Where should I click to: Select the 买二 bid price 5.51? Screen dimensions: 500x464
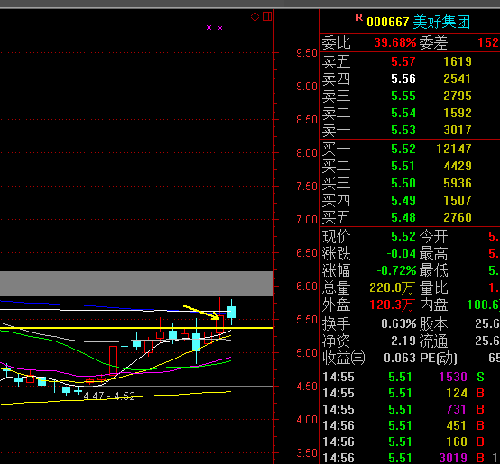pyautogui.click(x=403, y=166)
